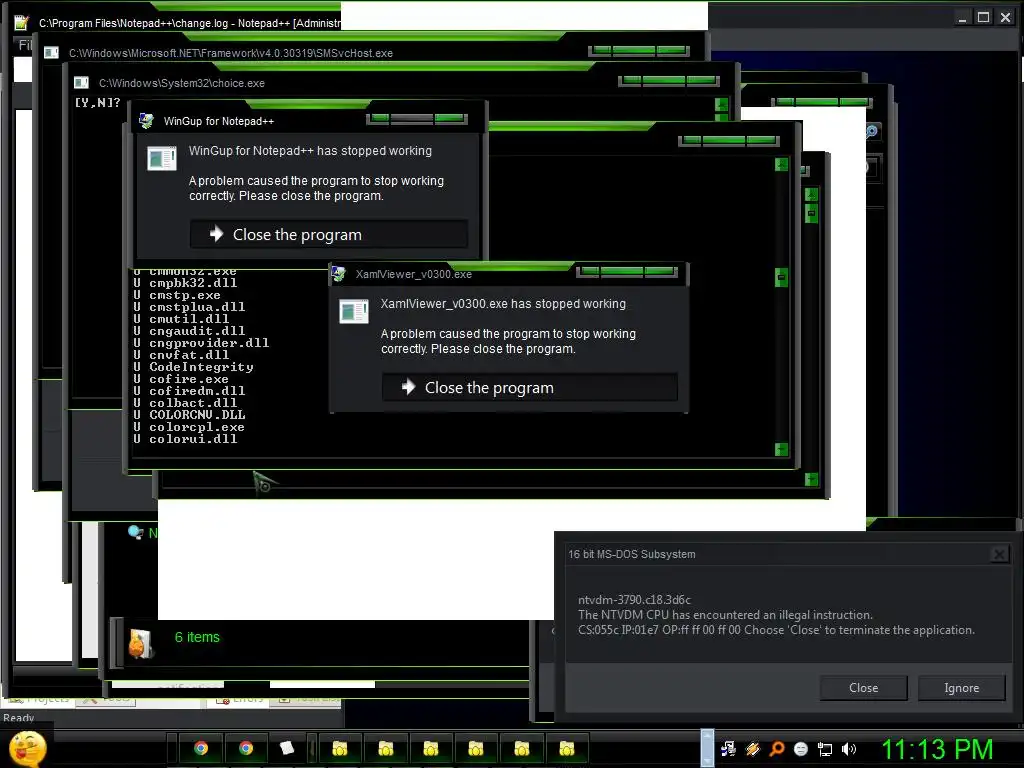Click the '[Y,N]?' prompt in choice.exe
Image resolution: width=1024 pixels, height=768 pixels.
tap(97, 103)
